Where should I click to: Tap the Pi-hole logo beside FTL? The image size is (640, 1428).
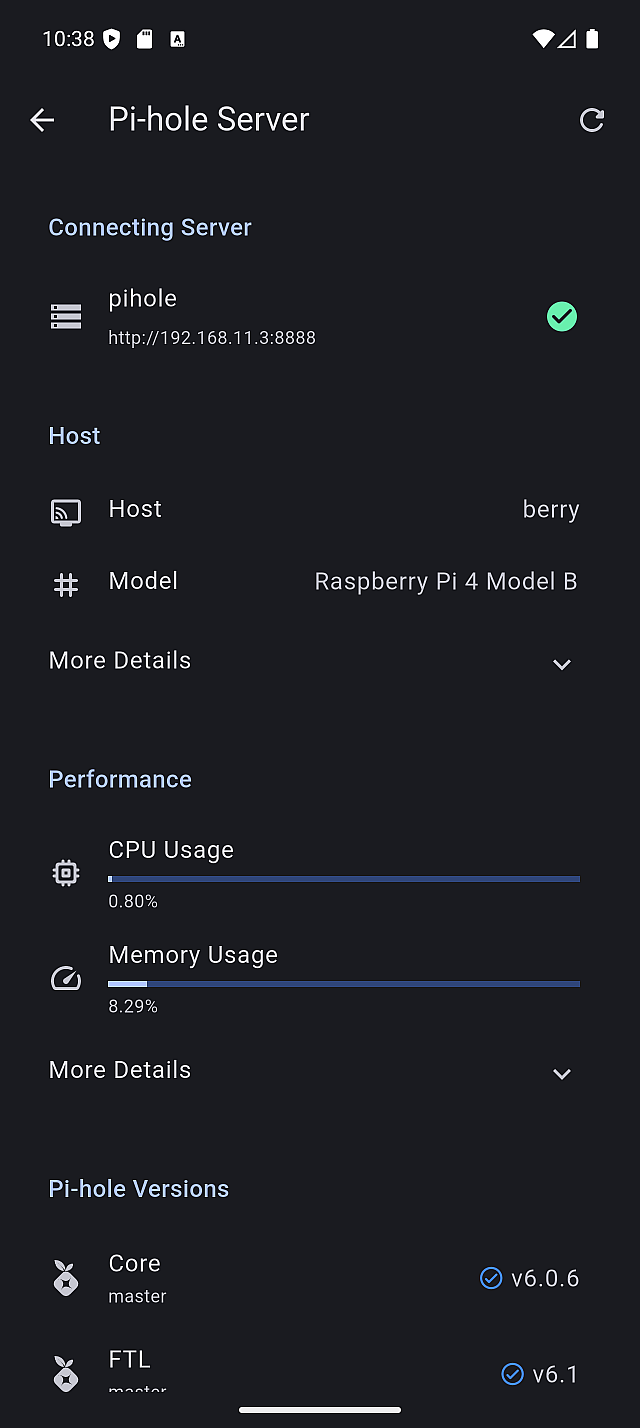pos(66,1373)
